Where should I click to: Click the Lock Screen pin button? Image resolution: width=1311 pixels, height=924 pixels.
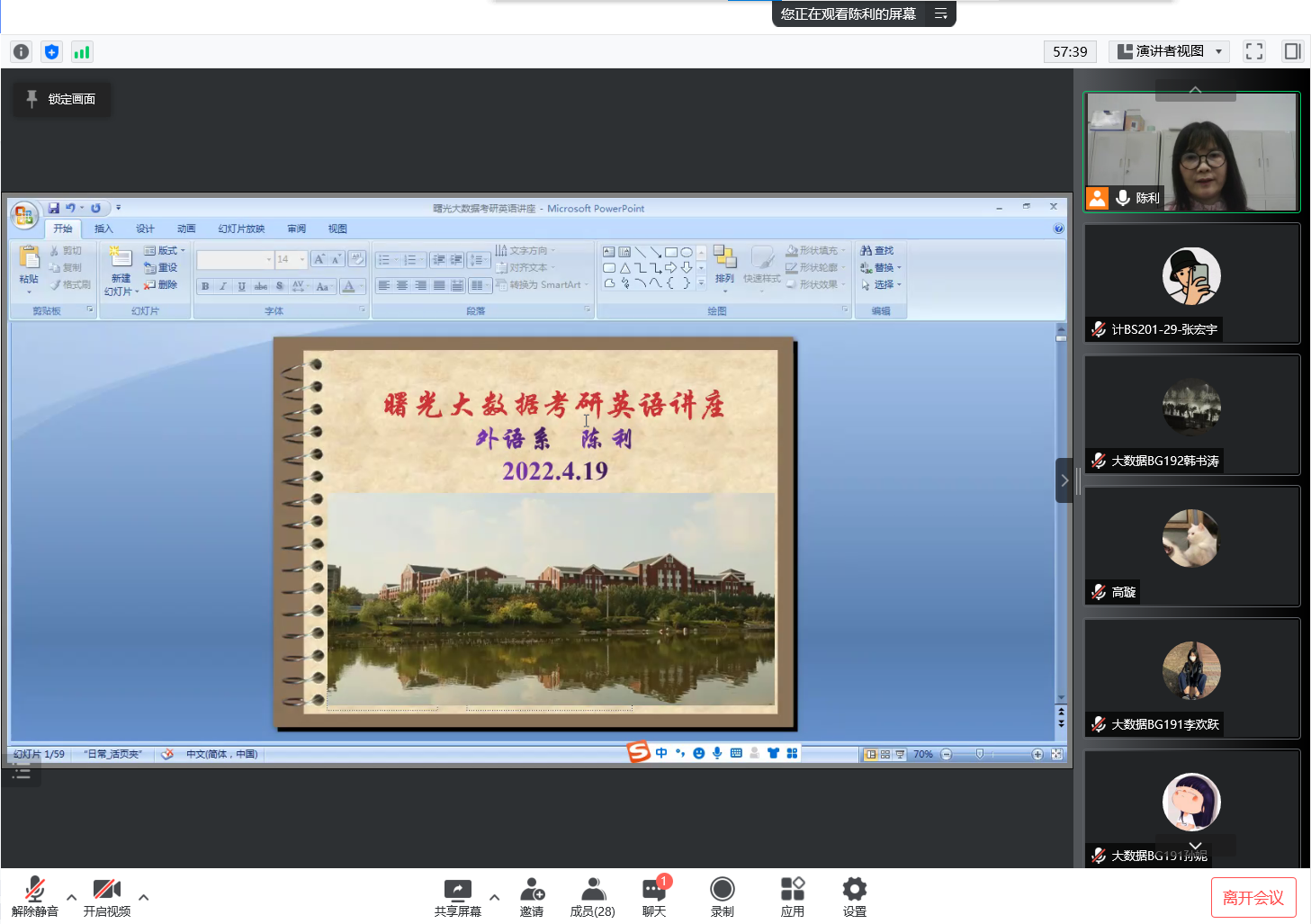pos(61,99)
